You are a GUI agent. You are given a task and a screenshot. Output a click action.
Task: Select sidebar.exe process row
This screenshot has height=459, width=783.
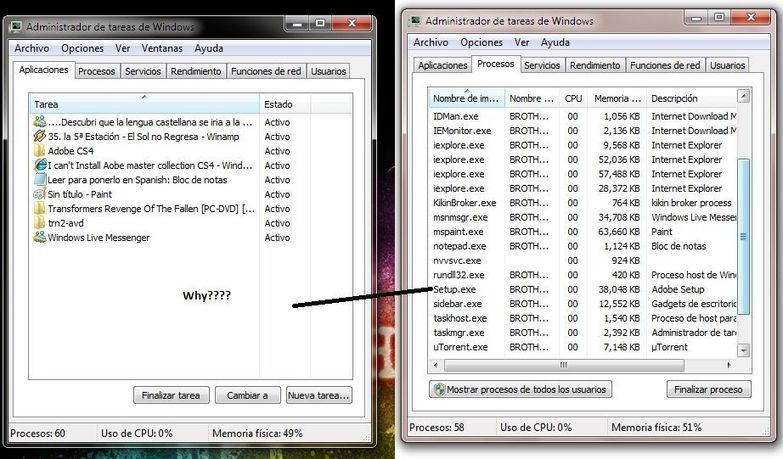tap(583, 303)
